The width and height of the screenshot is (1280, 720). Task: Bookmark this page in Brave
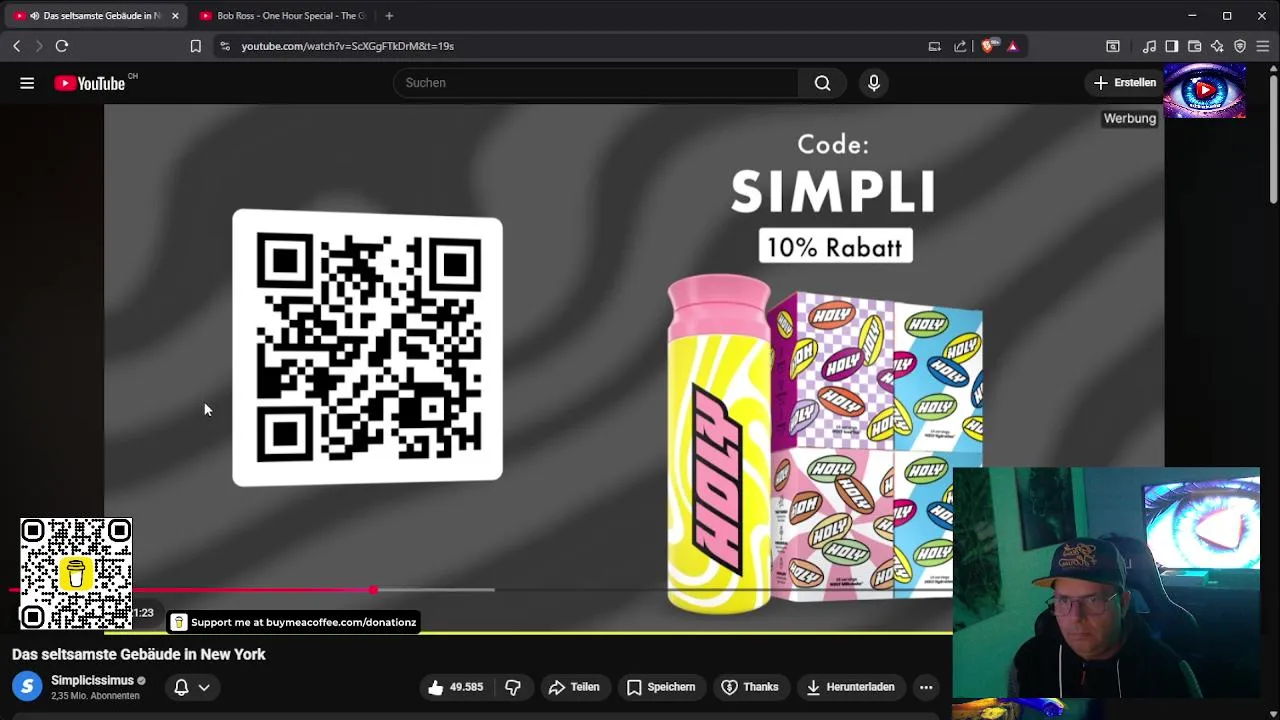click(196, 46)
